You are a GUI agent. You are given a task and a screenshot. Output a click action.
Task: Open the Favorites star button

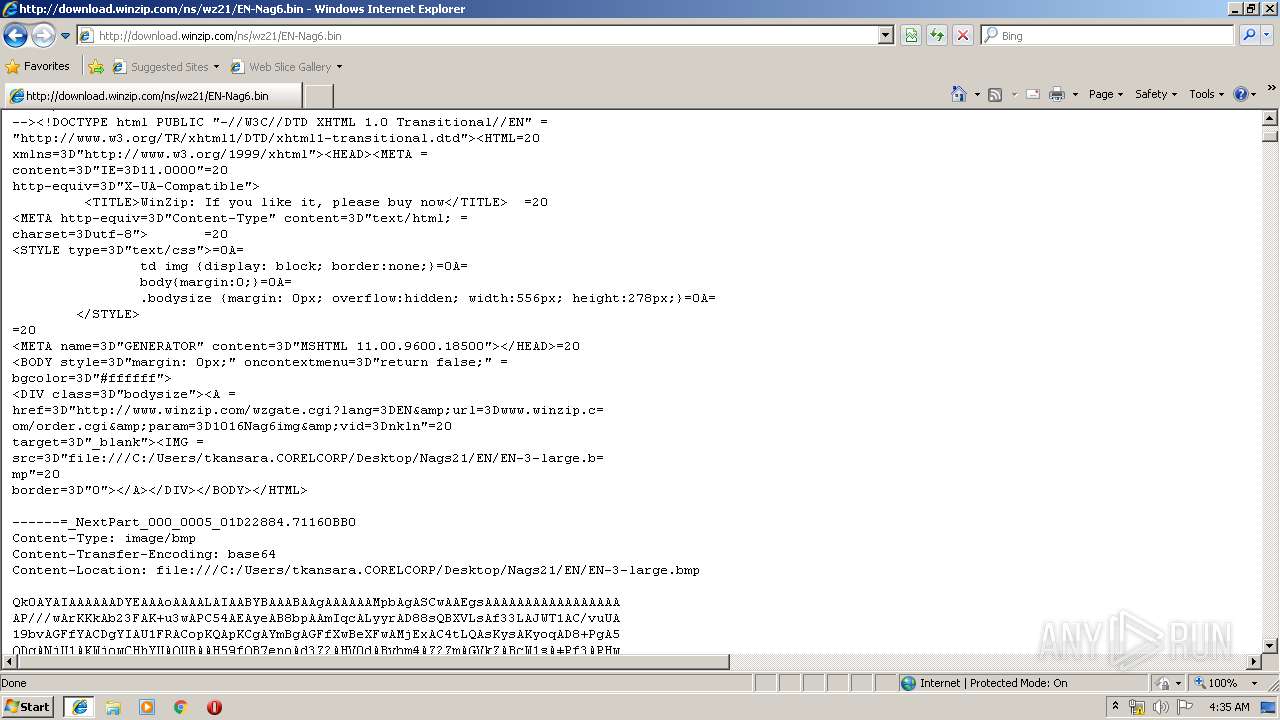click(38, 66)
